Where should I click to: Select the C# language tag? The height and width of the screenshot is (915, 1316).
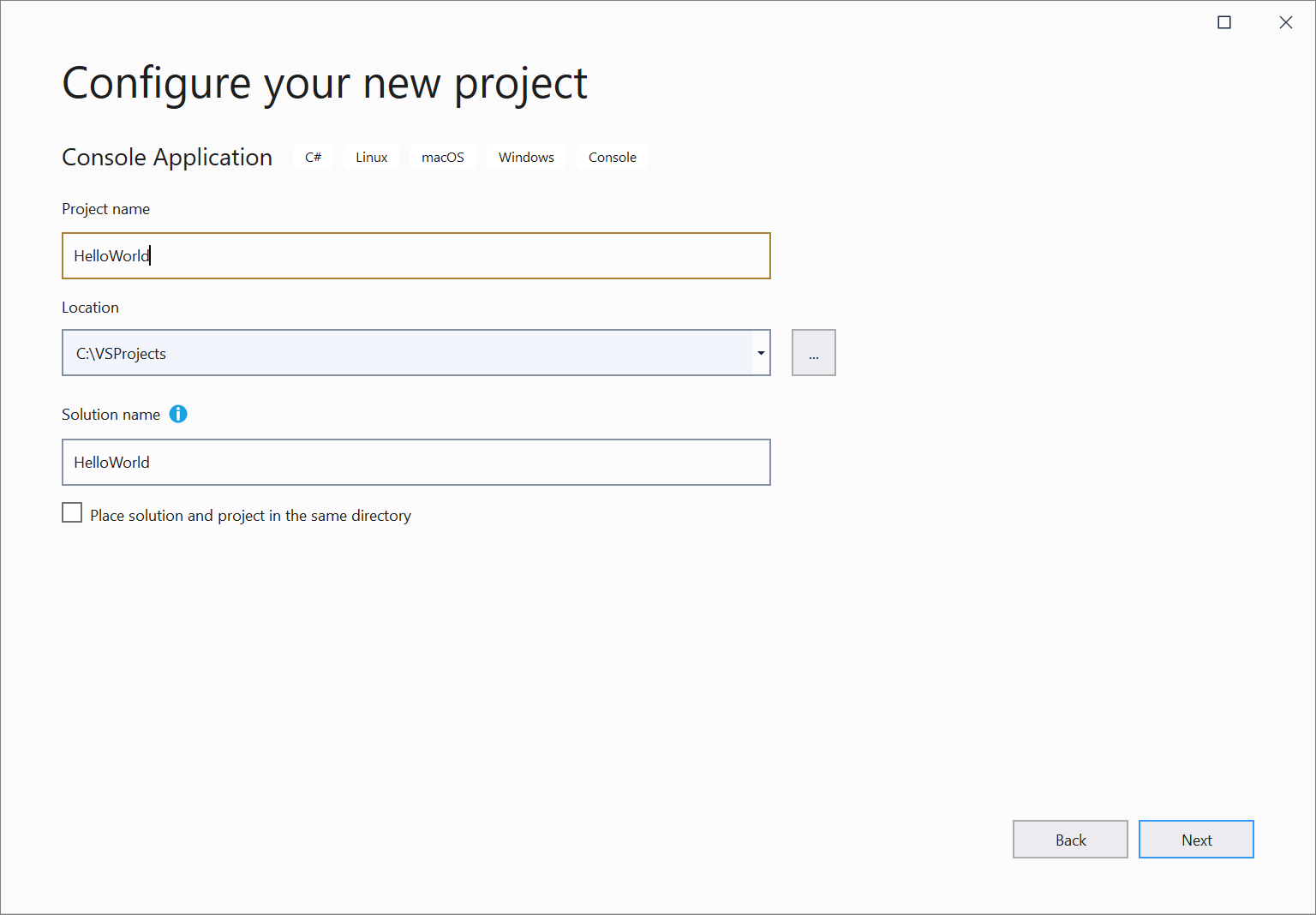coord(313,157)
